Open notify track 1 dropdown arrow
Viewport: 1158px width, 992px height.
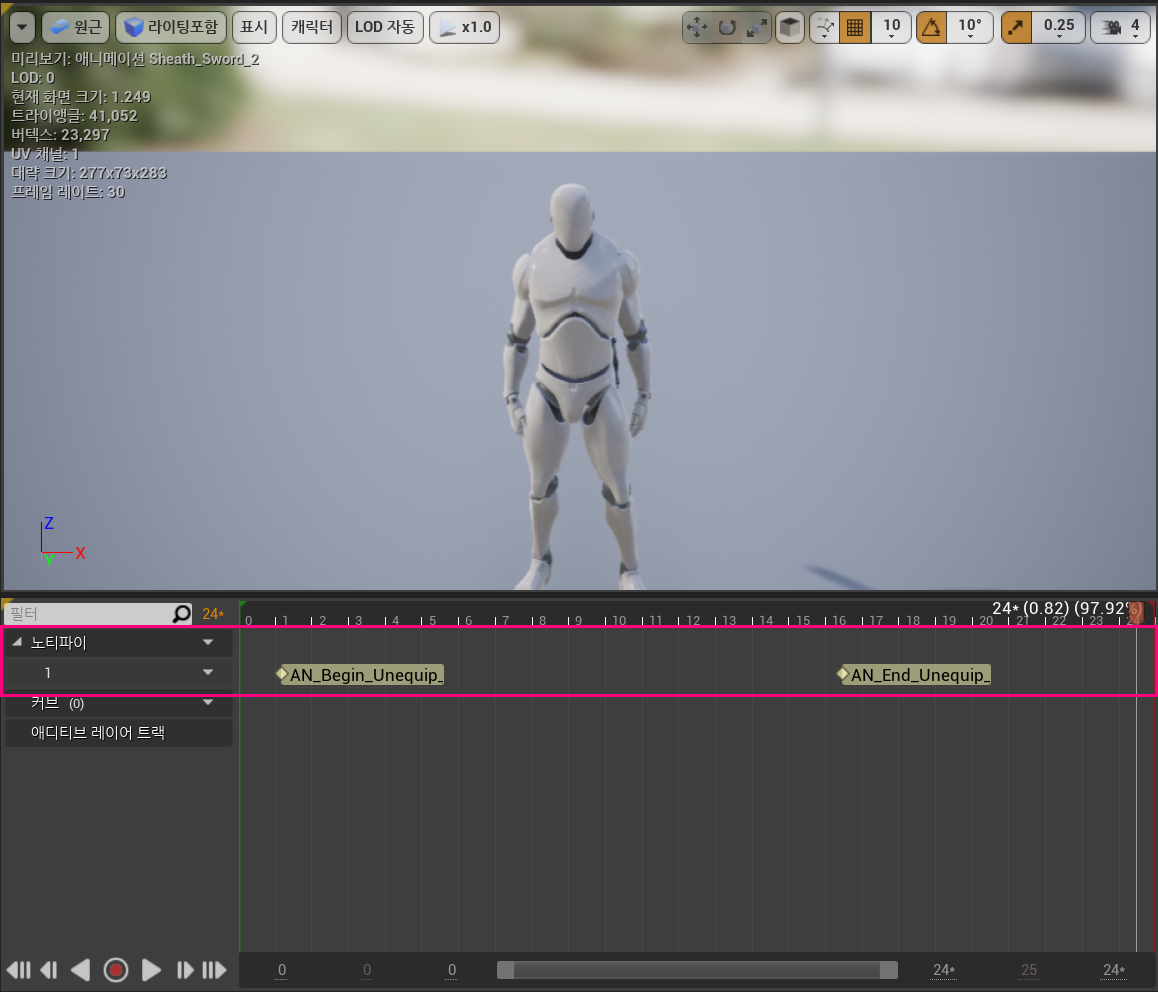pyautogui.click(x=208, y=672)
